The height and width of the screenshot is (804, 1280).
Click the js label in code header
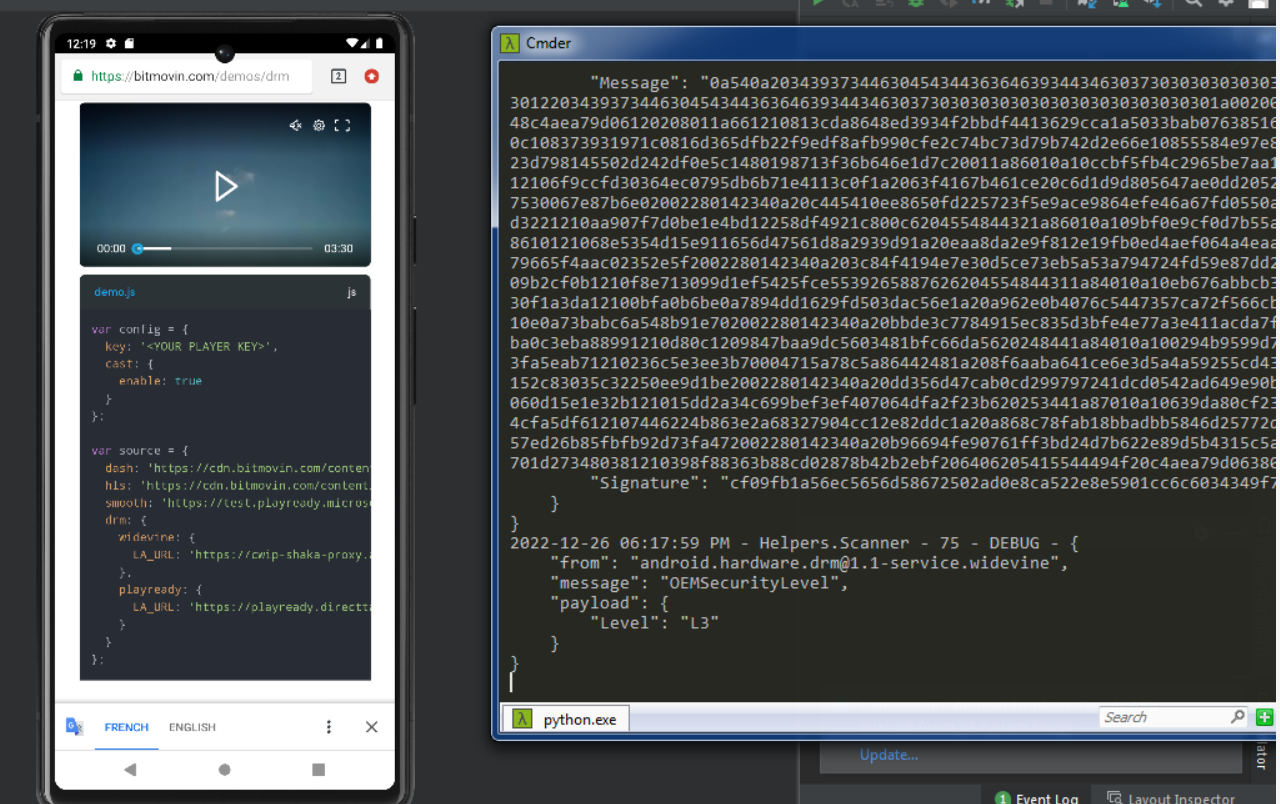(352, 292)
